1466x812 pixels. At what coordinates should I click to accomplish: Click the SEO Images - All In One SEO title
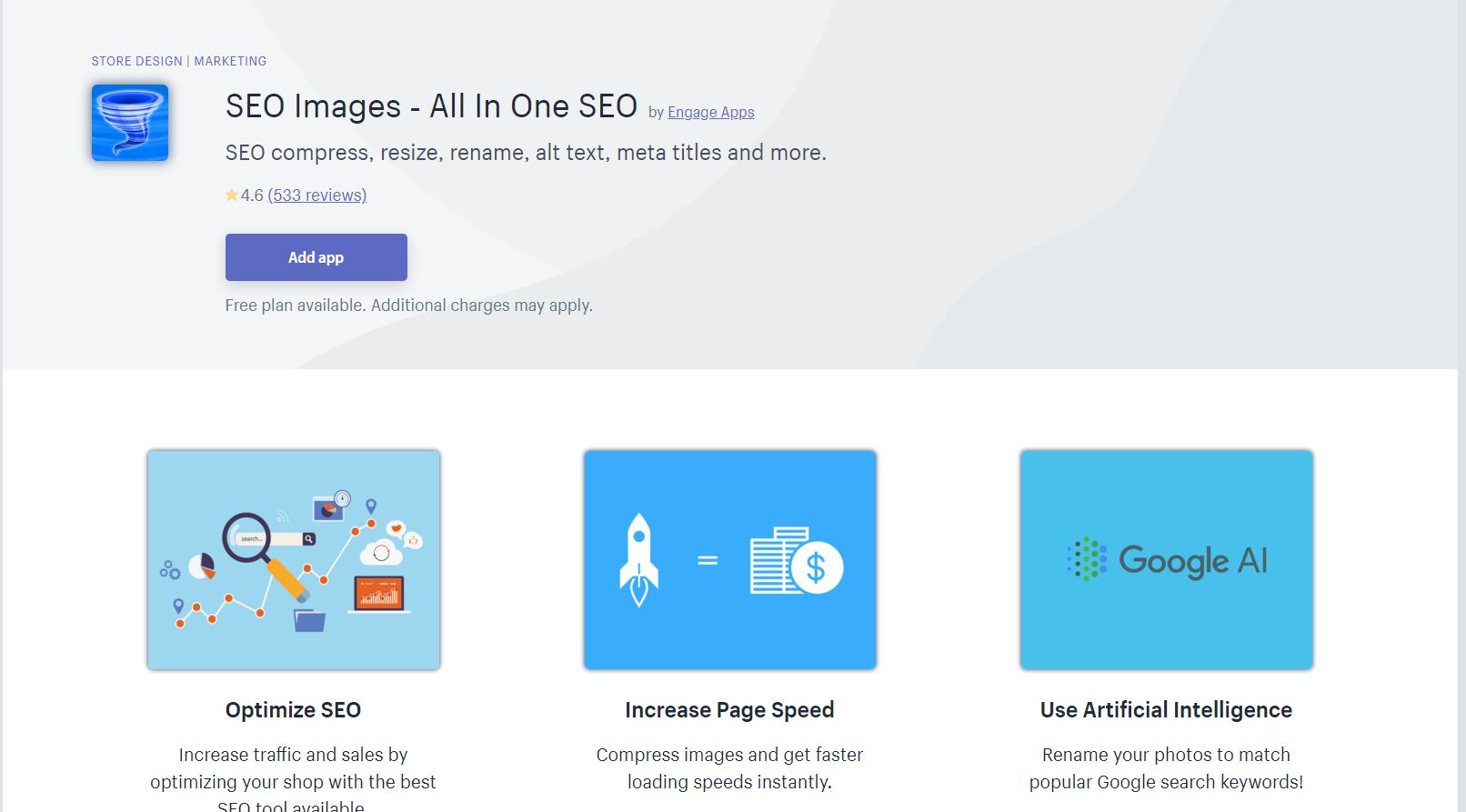point(431,106)
